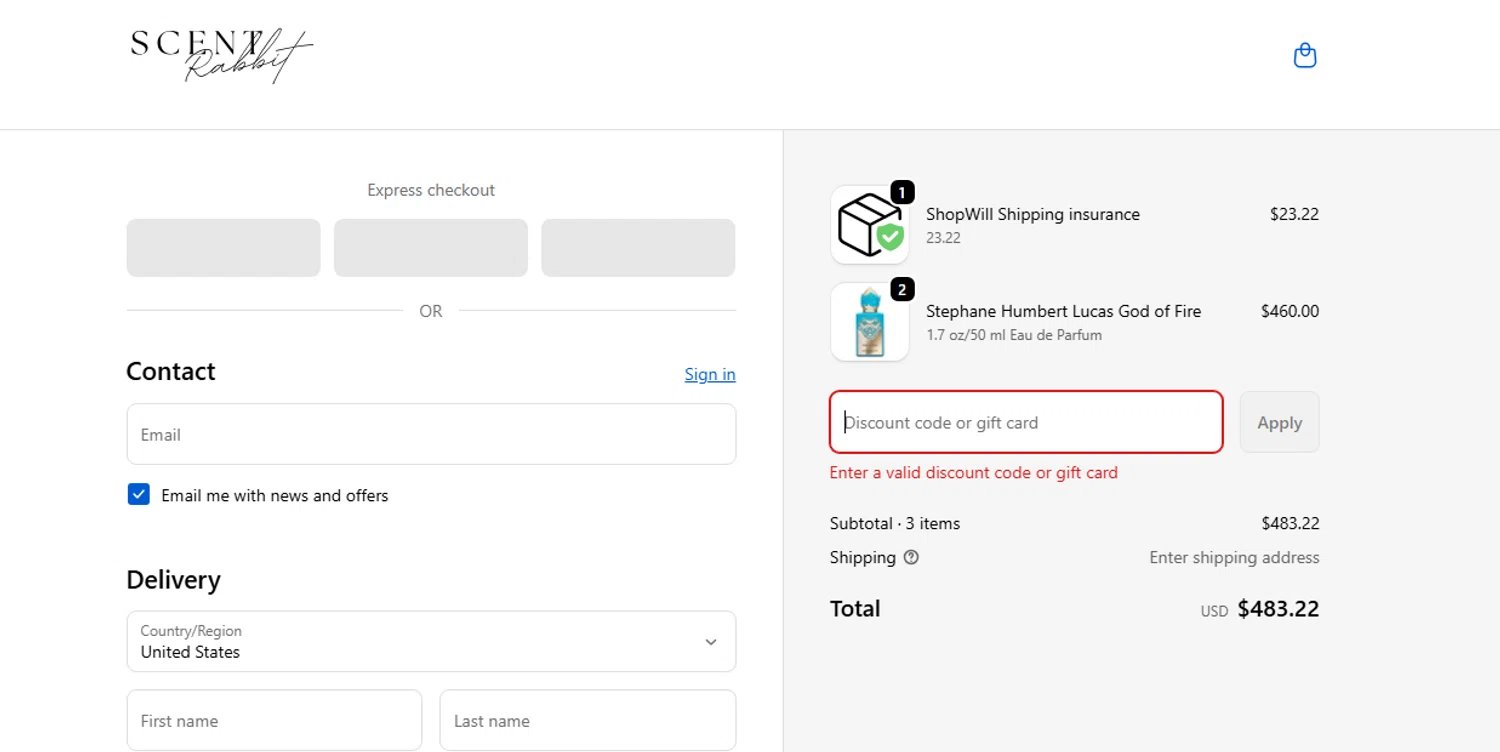Click the first express checkout button
Viewport: 1500px width, 752px height.
(x=223, y=248)
